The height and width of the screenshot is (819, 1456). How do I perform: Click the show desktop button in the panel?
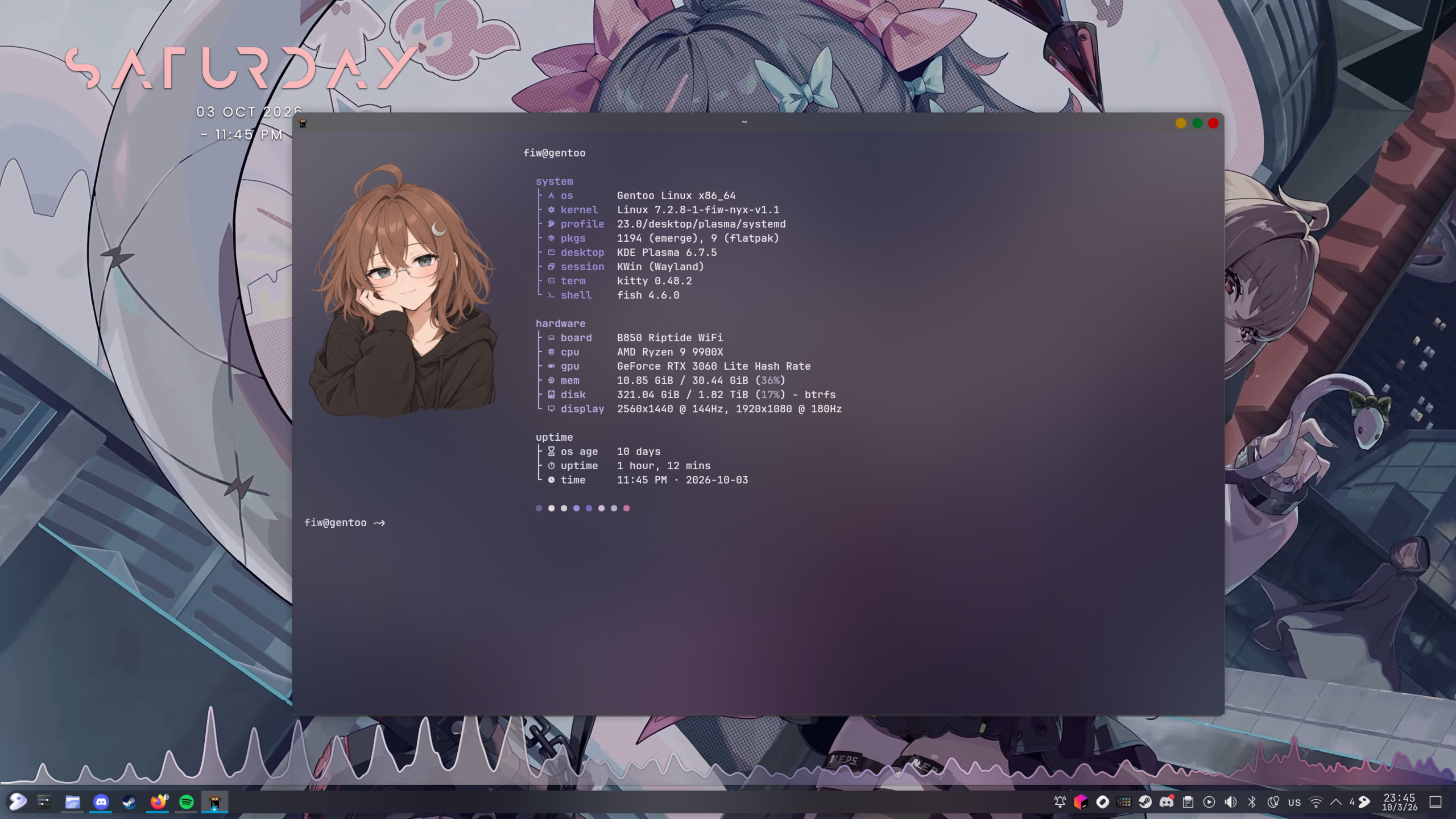pyautogui.click(x=1436, y=802)
